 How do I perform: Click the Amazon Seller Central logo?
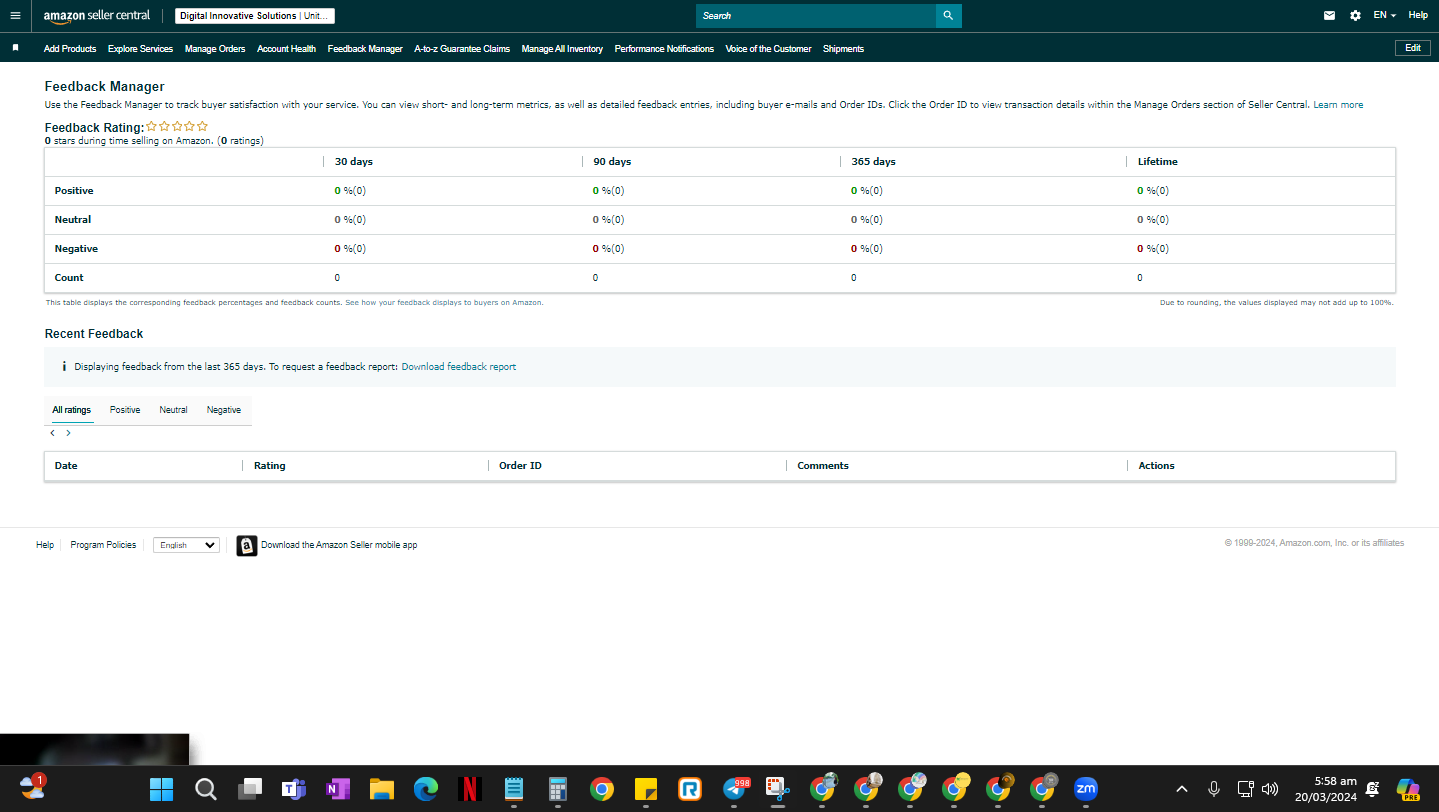click(x=97, y=16)
